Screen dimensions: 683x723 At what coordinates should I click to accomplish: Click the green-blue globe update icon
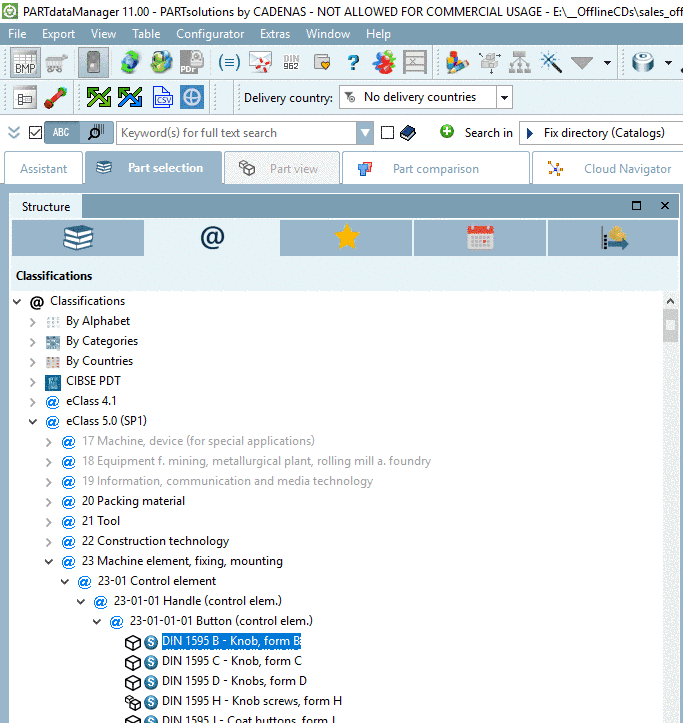[130, 62]
